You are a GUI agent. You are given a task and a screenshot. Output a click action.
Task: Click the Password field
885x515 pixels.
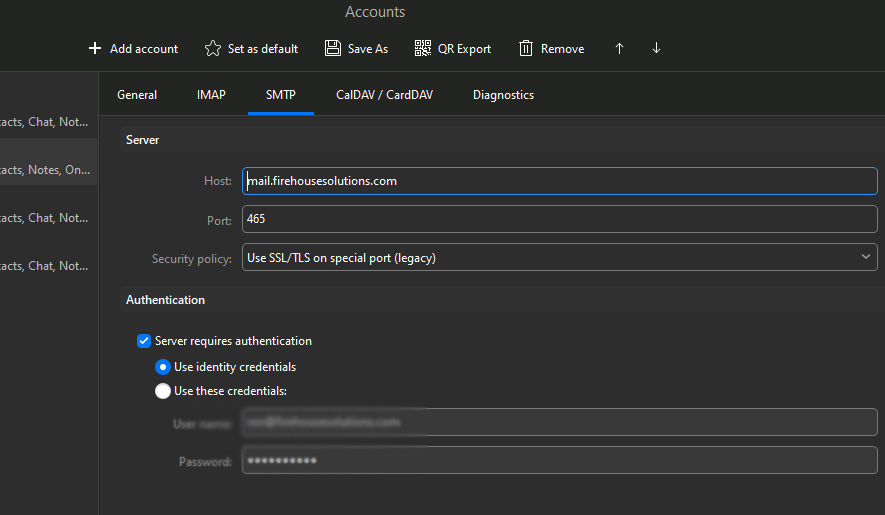click(x=560, y=461)
